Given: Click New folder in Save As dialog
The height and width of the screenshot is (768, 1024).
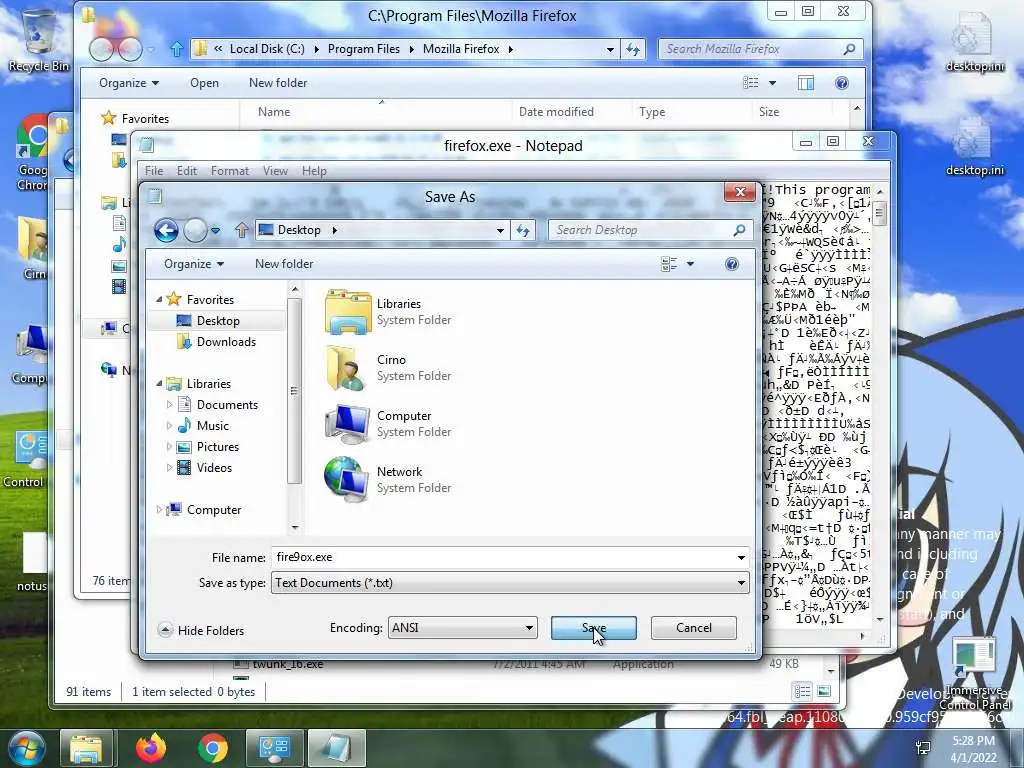Looking at the screenshot, I should [284, 264].
